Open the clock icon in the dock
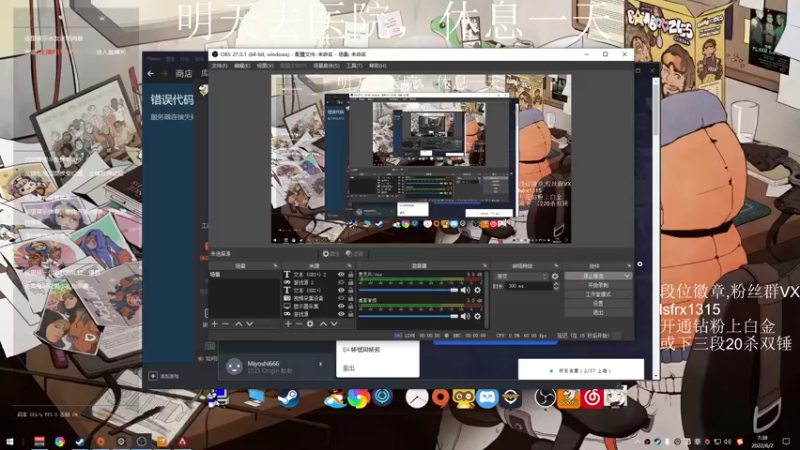 [x=417, y=398]
